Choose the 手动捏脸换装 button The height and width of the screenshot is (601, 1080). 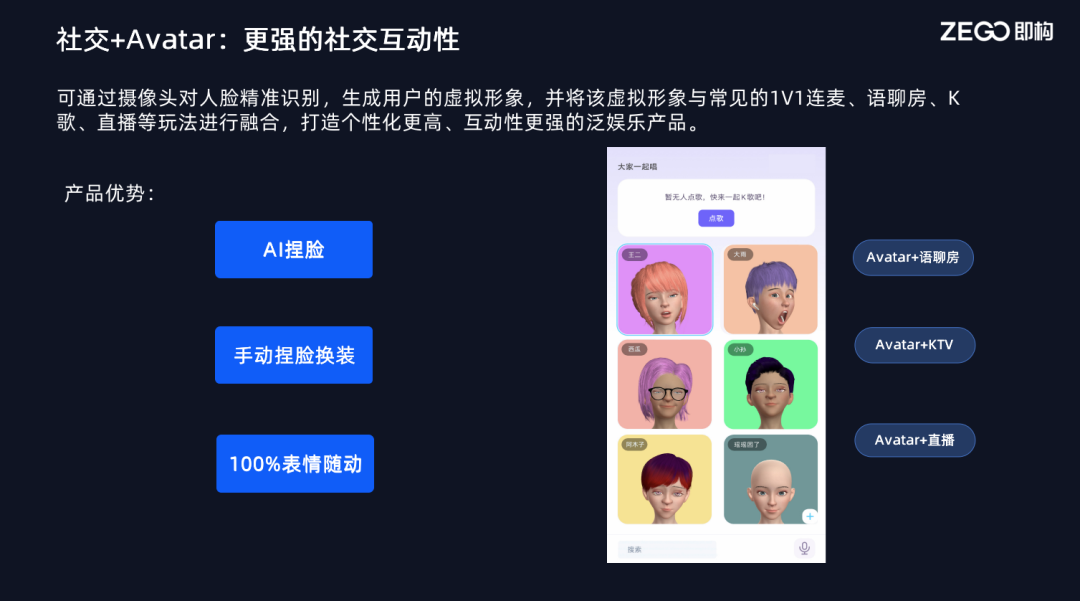coord(293,355)
